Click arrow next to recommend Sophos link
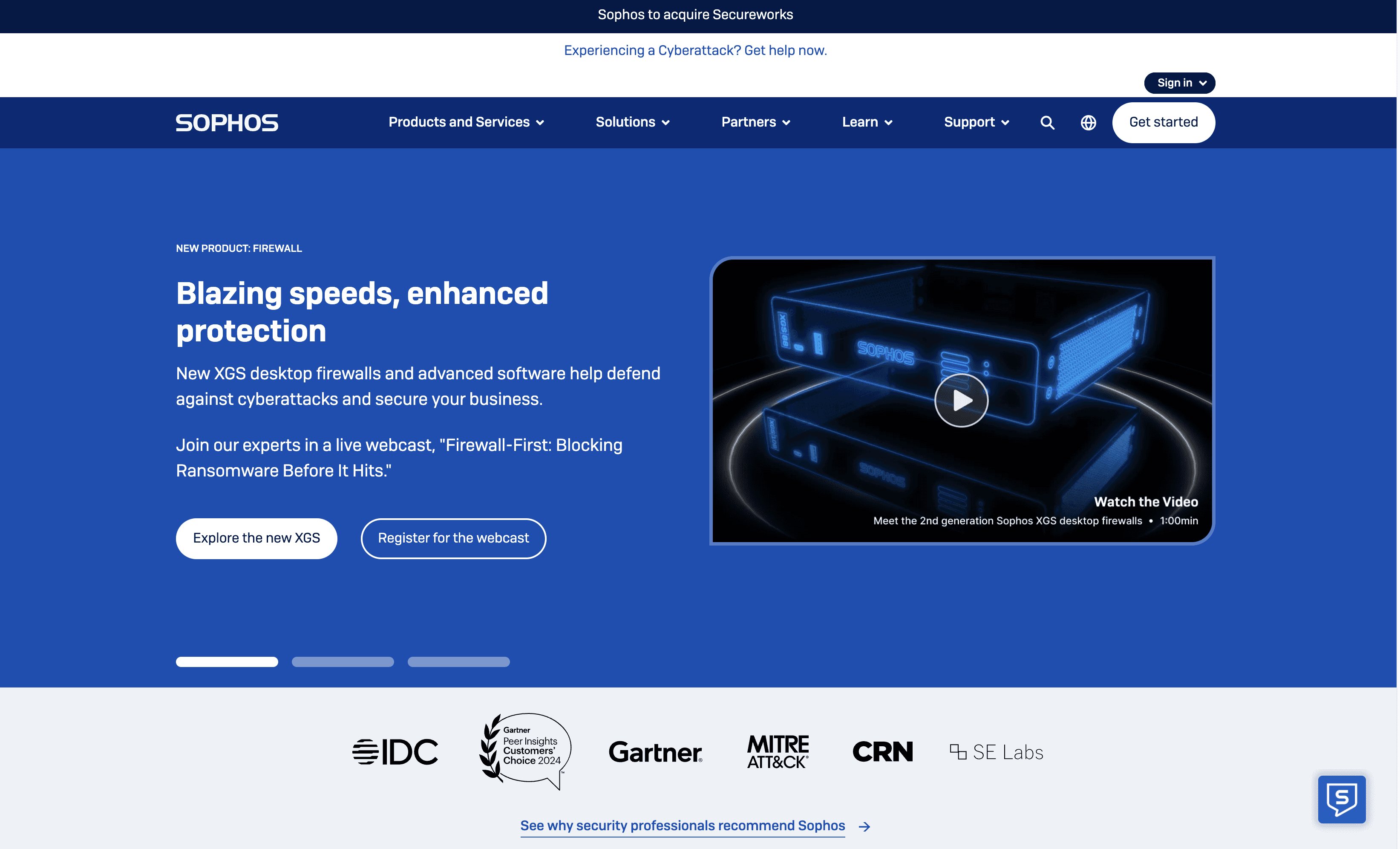Image resolution: width=1400 pixels, height=849 pixels. click(x=864, y=826)
